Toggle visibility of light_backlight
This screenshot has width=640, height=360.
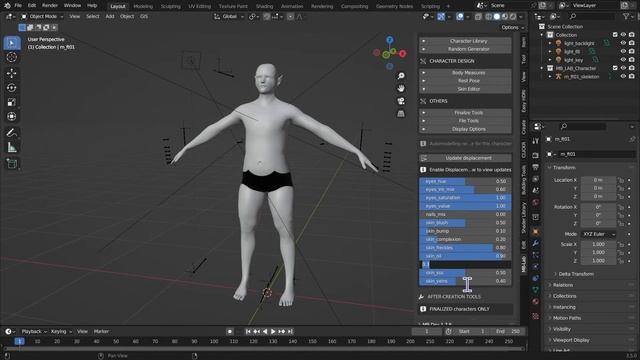[623, 43]
